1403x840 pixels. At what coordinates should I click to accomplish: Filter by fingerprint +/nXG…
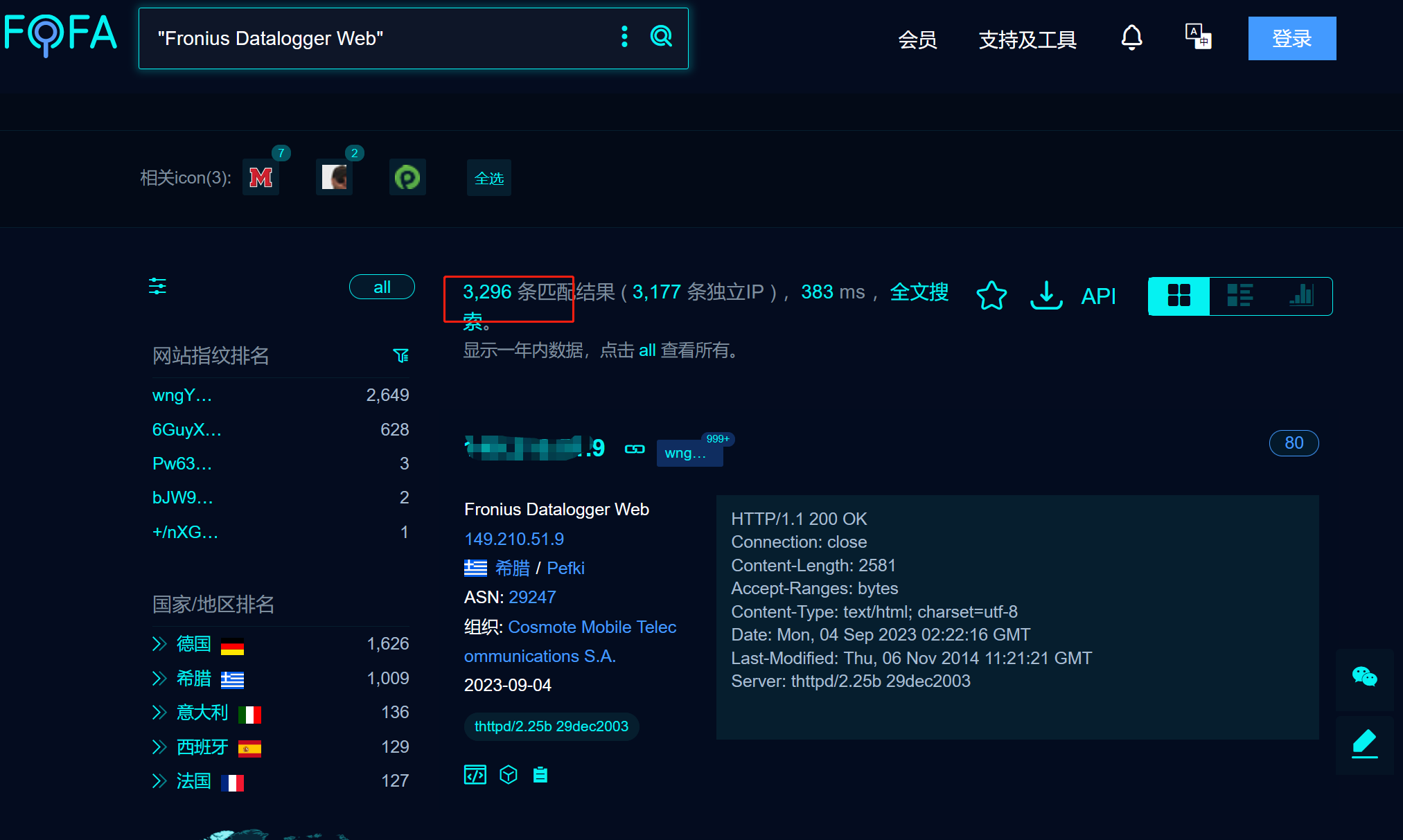click(x=186, y=533)
